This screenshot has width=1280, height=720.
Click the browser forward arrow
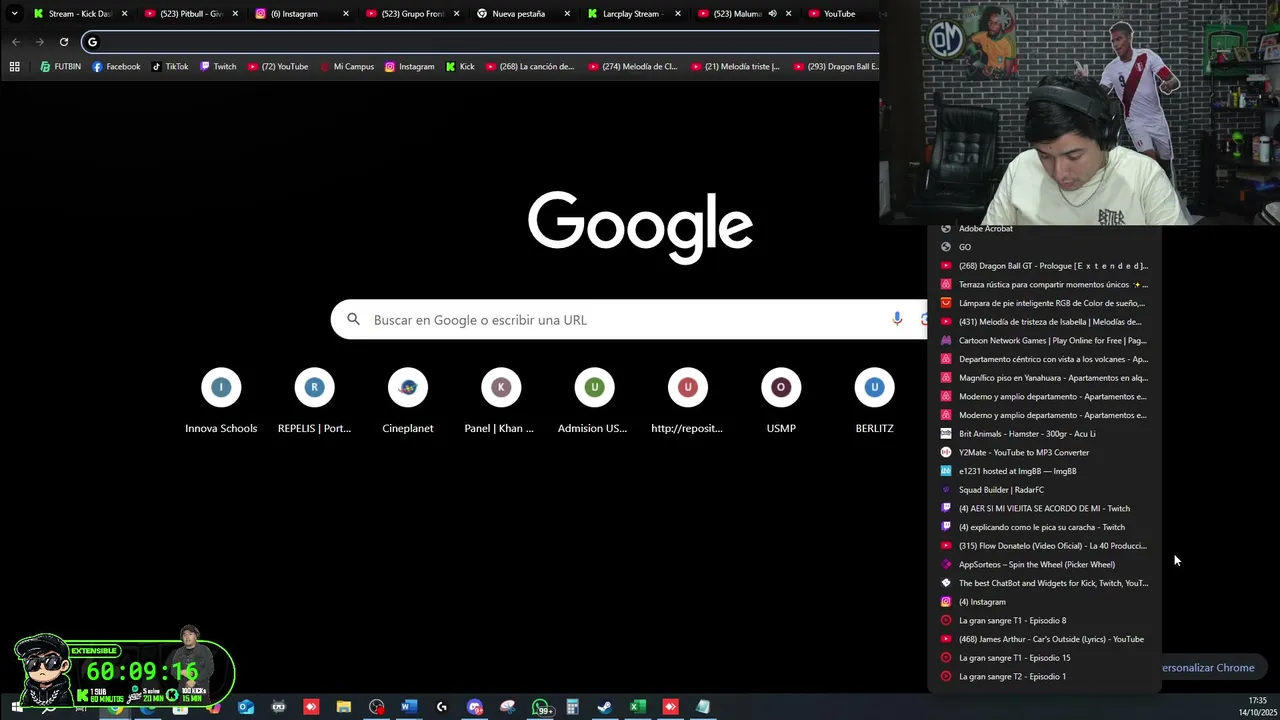click(40, 42)
